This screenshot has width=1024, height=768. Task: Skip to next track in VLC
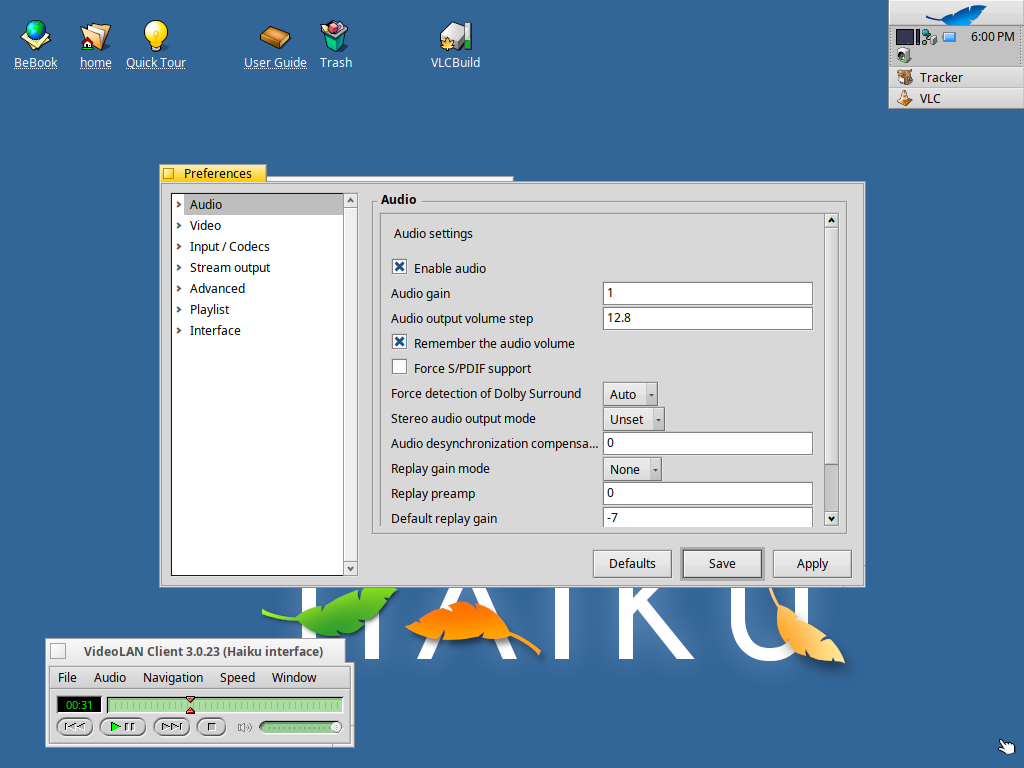pyautogui.click(x=172, y=727)
